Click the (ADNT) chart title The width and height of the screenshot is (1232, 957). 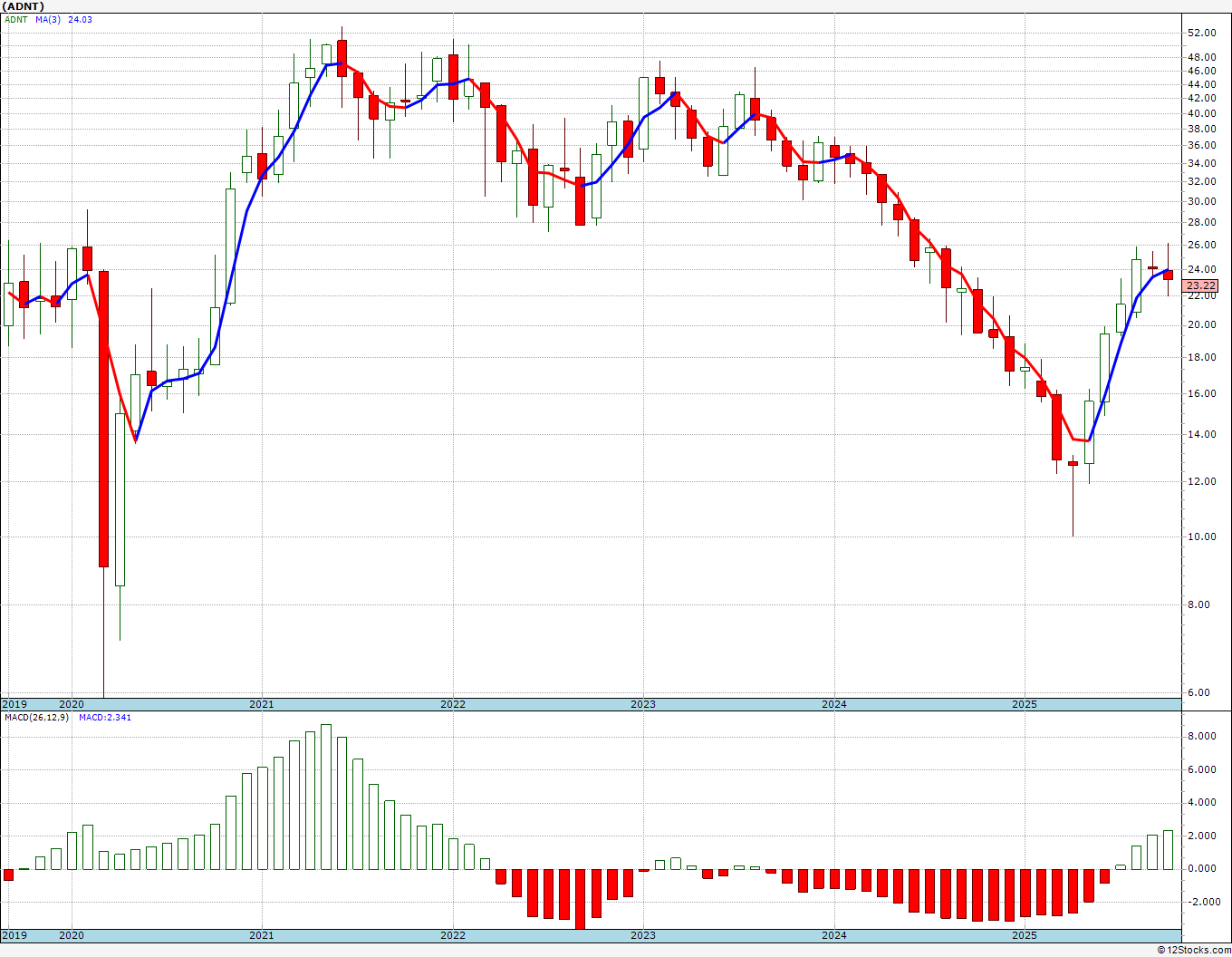click(21, 6)
